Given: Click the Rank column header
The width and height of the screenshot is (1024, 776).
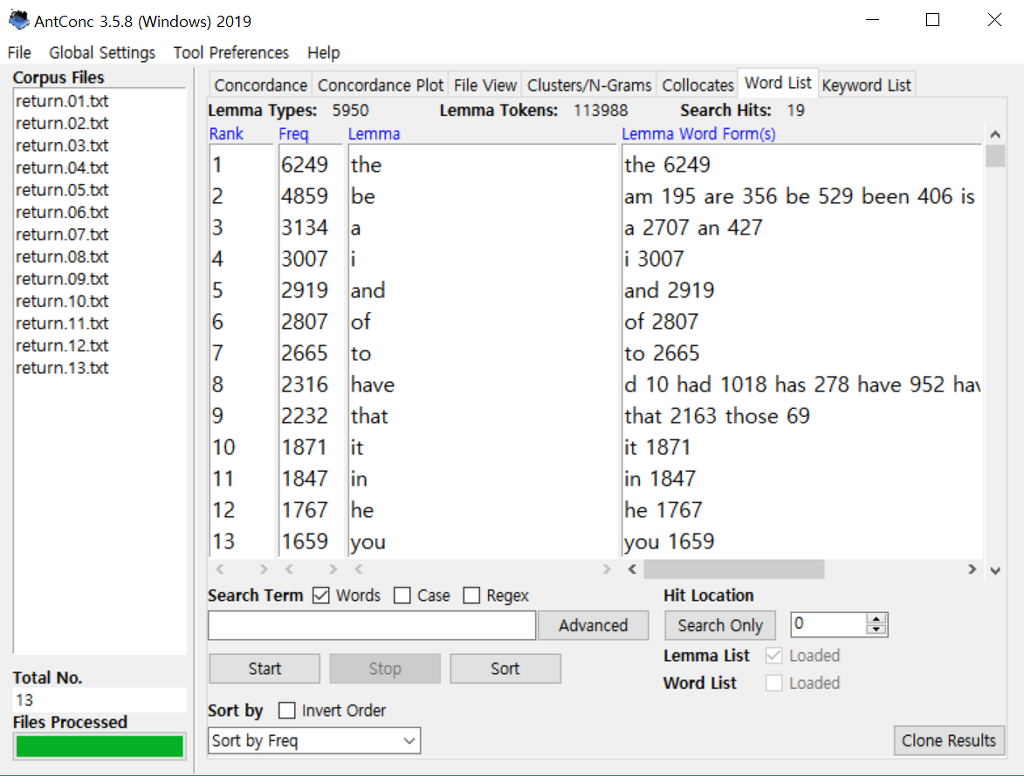Looking at the screenshot, I should click(226, 134).
